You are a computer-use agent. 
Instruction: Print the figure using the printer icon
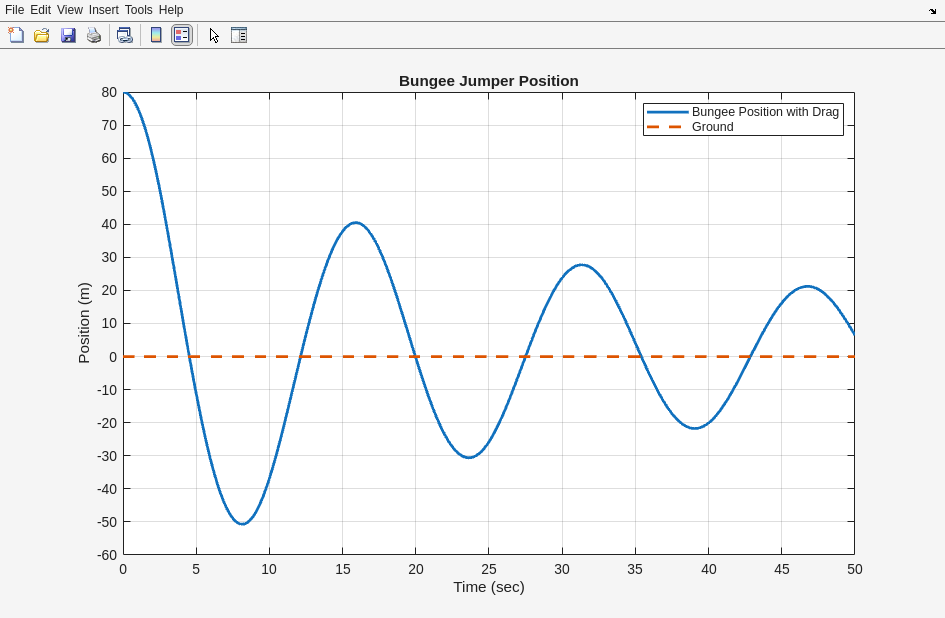tap(94, 35)
